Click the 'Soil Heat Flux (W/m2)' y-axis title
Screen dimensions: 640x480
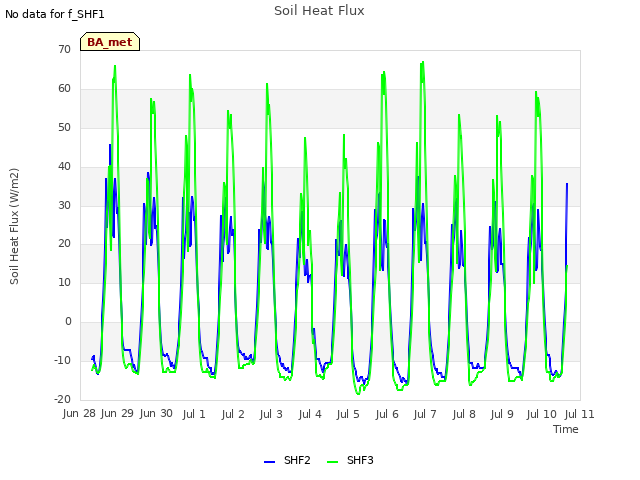click(x=14, y=227)
